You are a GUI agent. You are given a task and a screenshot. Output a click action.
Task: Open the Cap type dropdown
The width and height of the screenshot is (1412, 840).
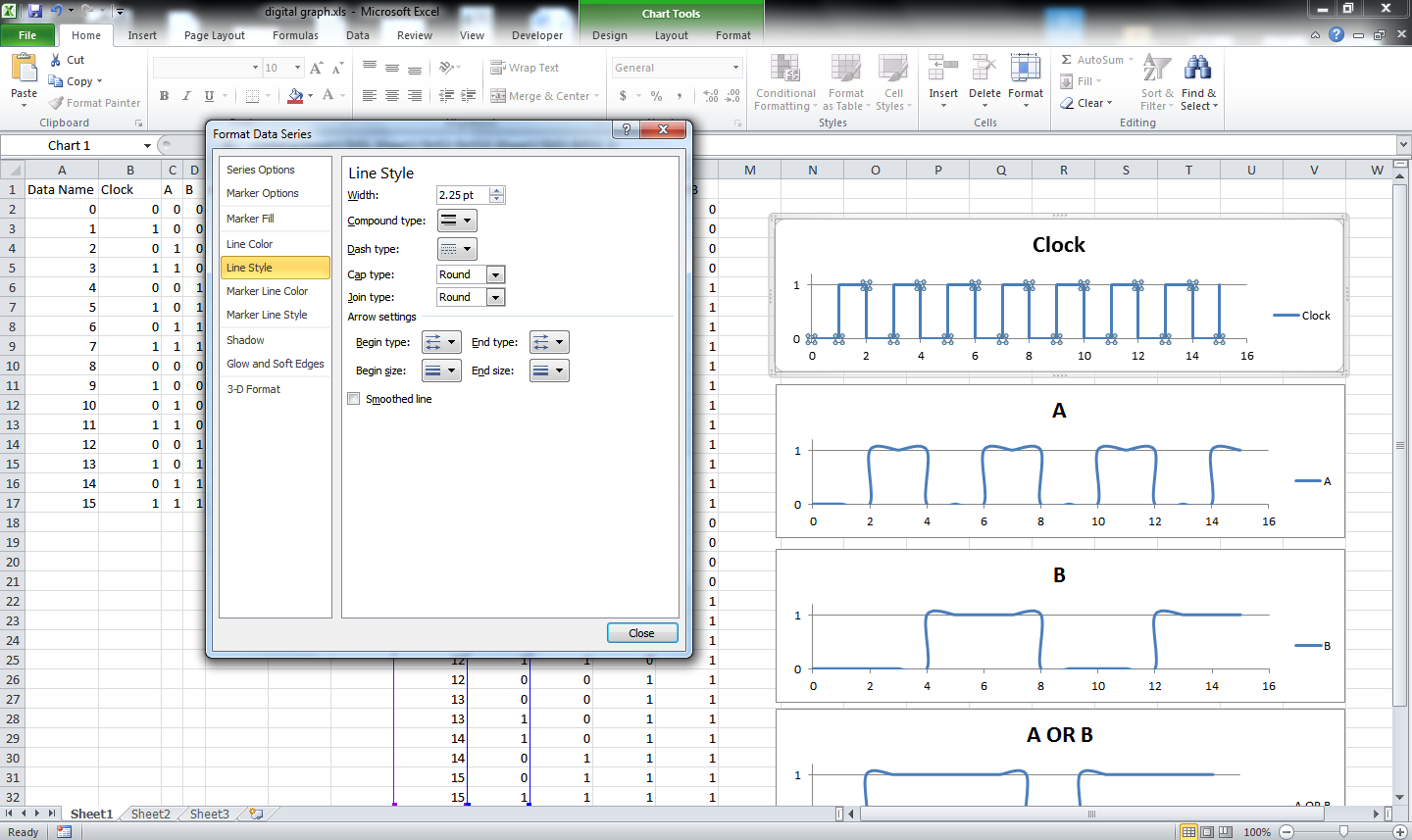coord(495,274)
